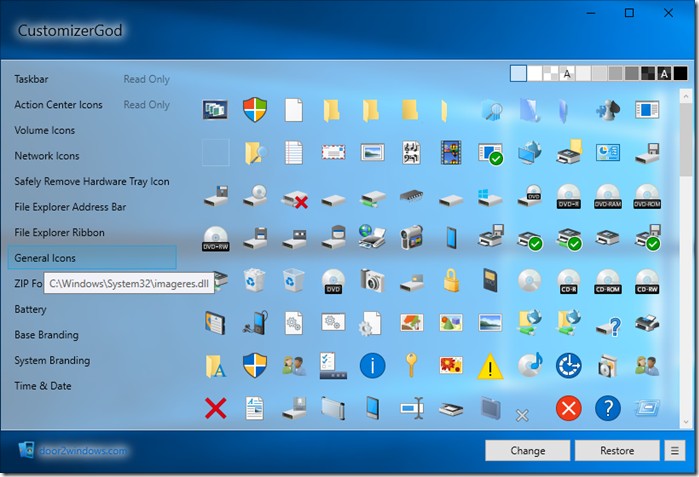
Task: Select the CD-RW disc icon
Action: tap(647, 282)
